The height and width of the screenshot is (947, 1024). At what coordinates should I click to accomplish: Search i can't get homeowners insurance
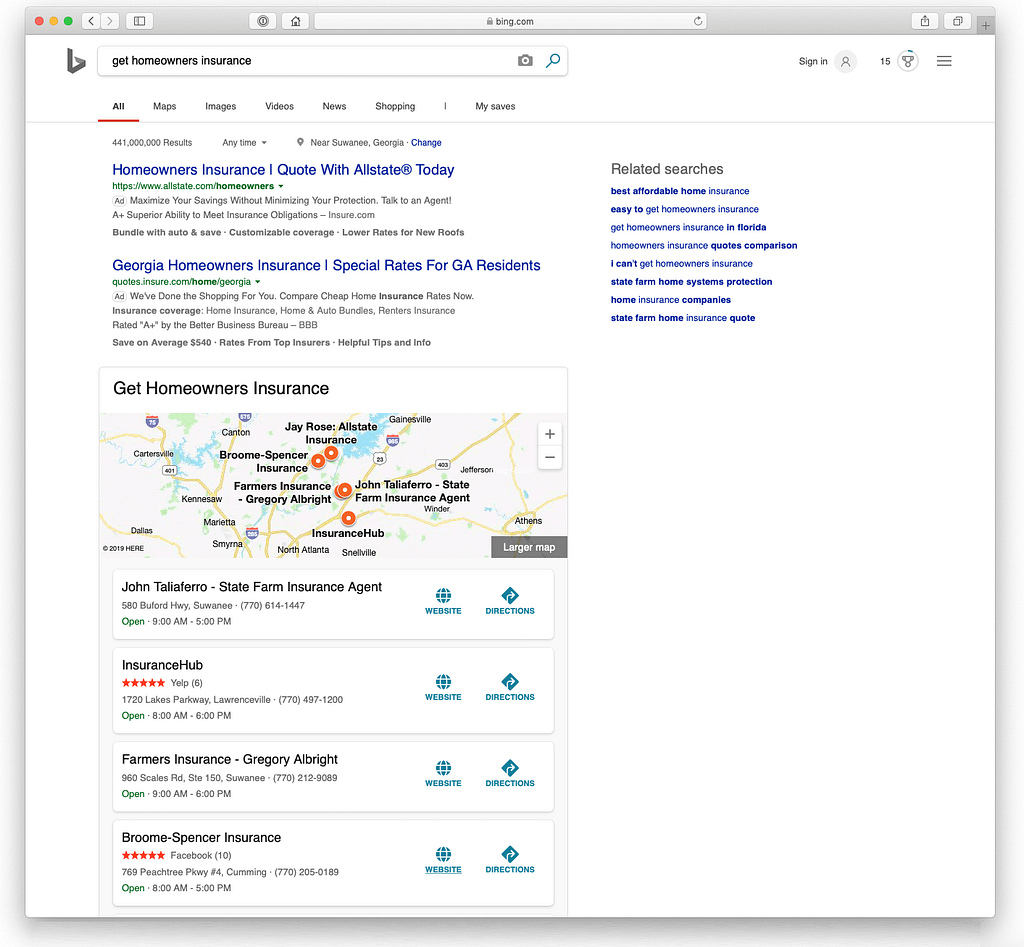point(681,264)
